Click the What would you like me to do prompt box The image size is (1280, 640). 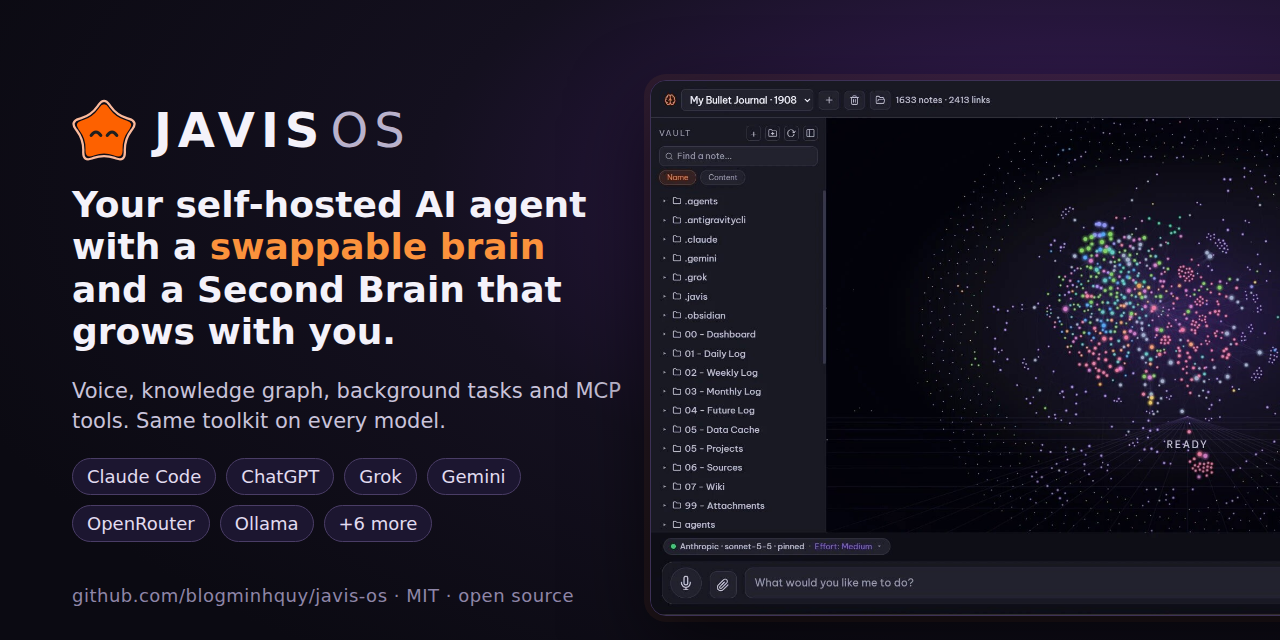pos(1012,583)
